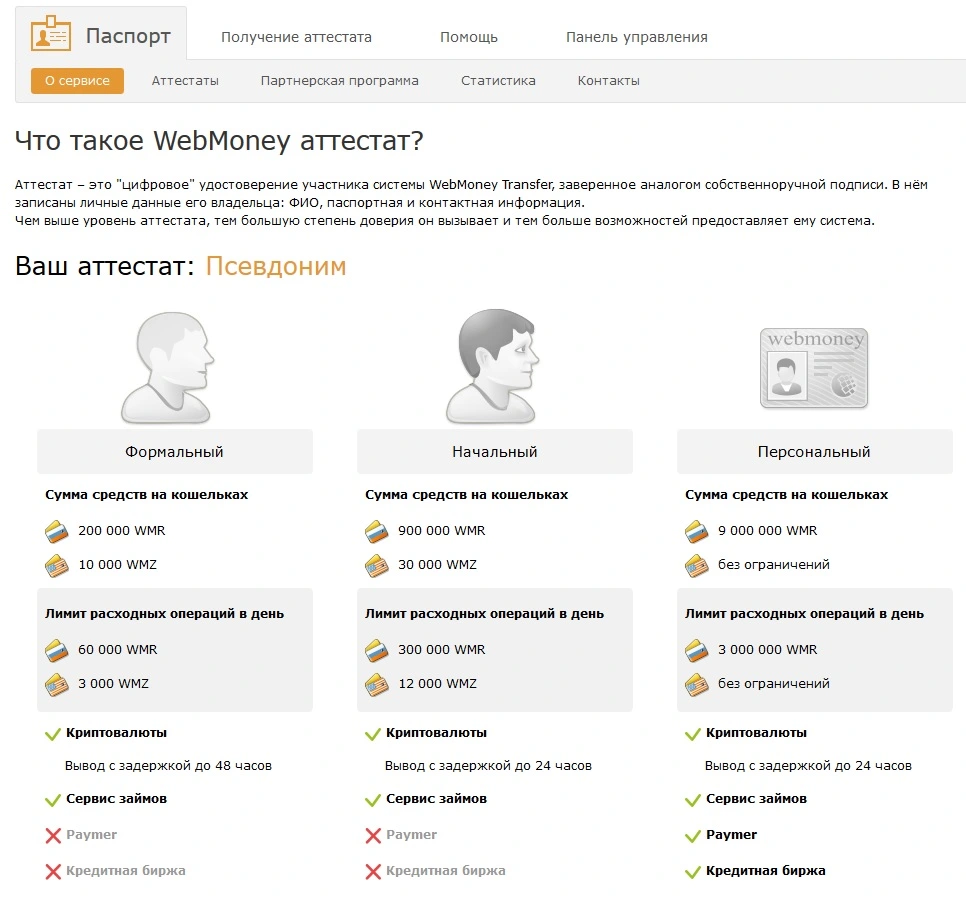Click red cross next to Формальный Paymer
The height and width of the screenshot is (900, 966).
(53, 836)
